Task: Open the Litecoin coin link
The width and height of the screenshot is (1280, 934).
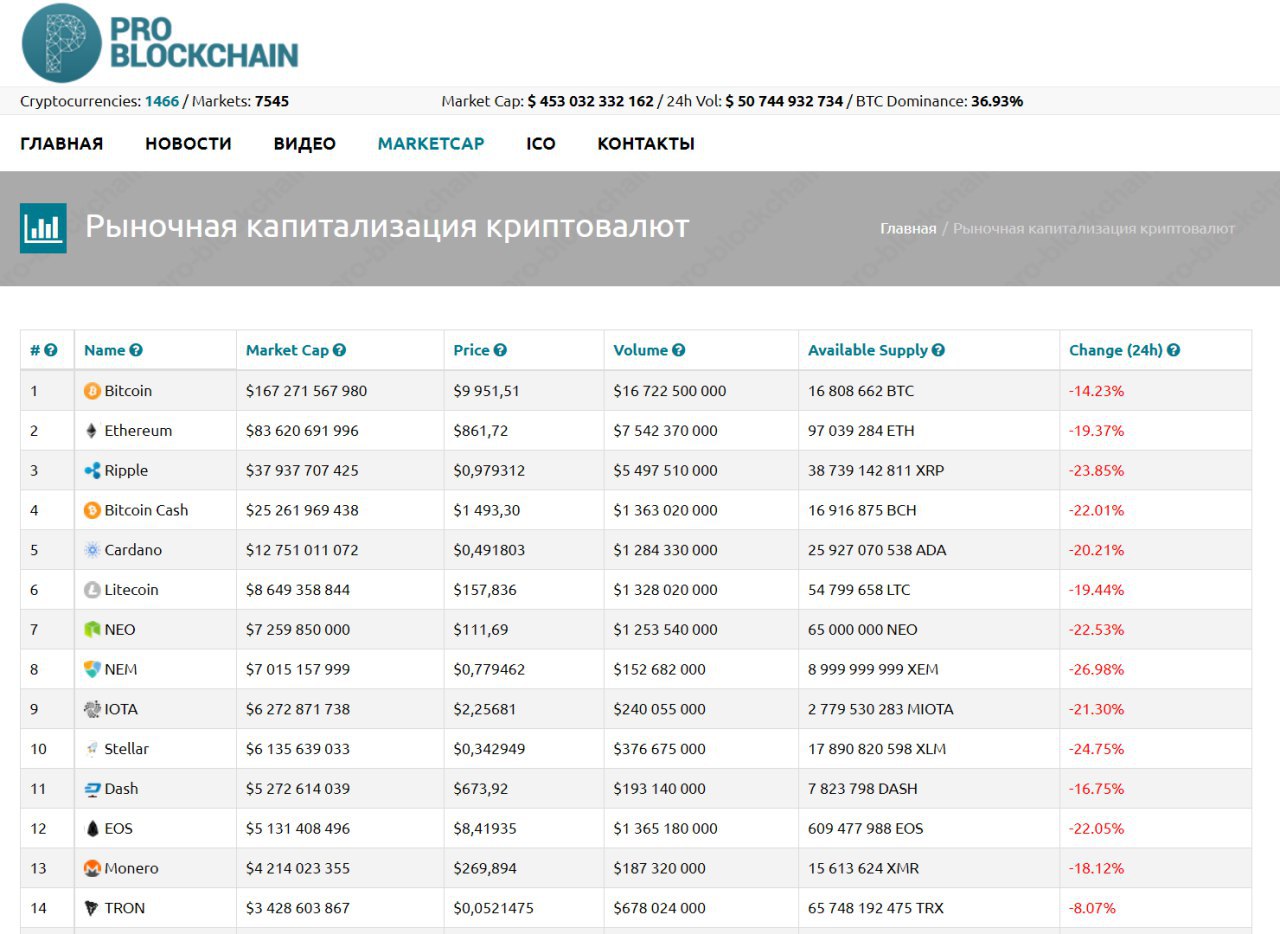Action: (x=131, y=590)
